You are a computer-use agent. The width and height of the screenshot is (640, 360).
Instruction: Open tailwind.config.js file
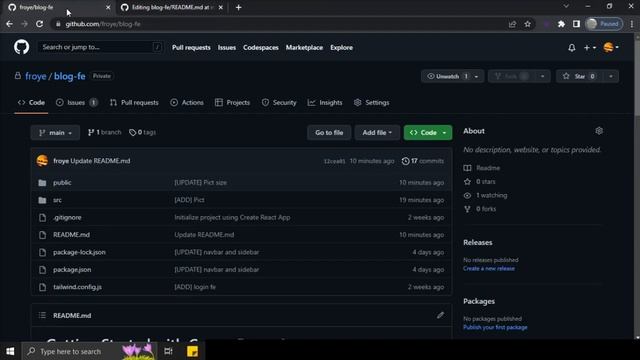[77, 287]
